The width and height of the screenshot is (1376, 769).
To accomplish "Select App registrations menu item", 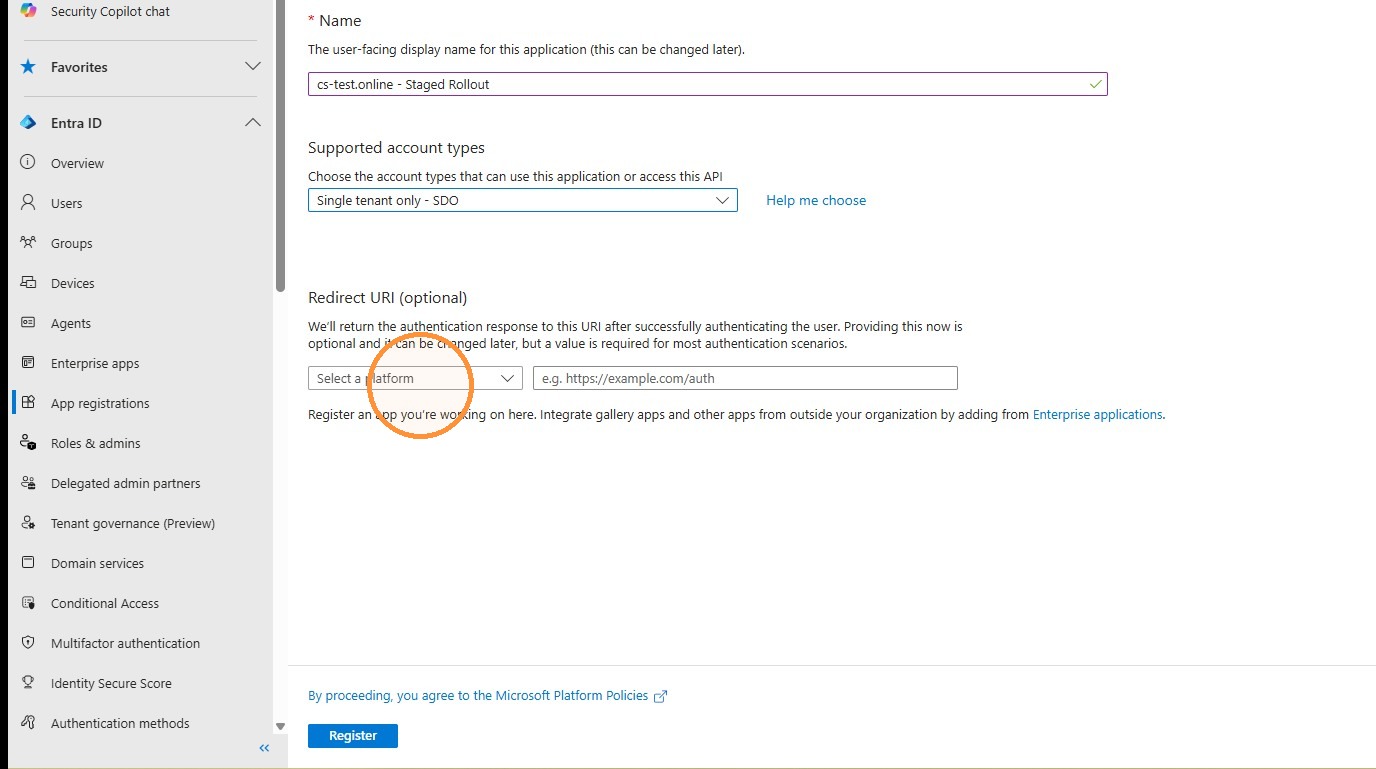I will (100, 403).
